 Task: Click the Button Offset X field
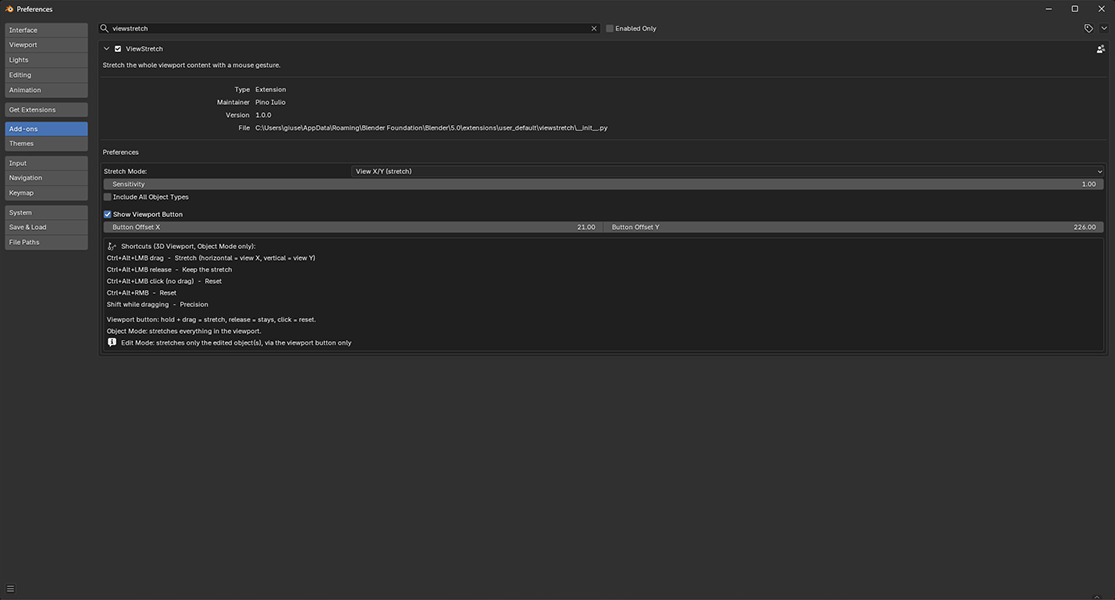point(353,227)
